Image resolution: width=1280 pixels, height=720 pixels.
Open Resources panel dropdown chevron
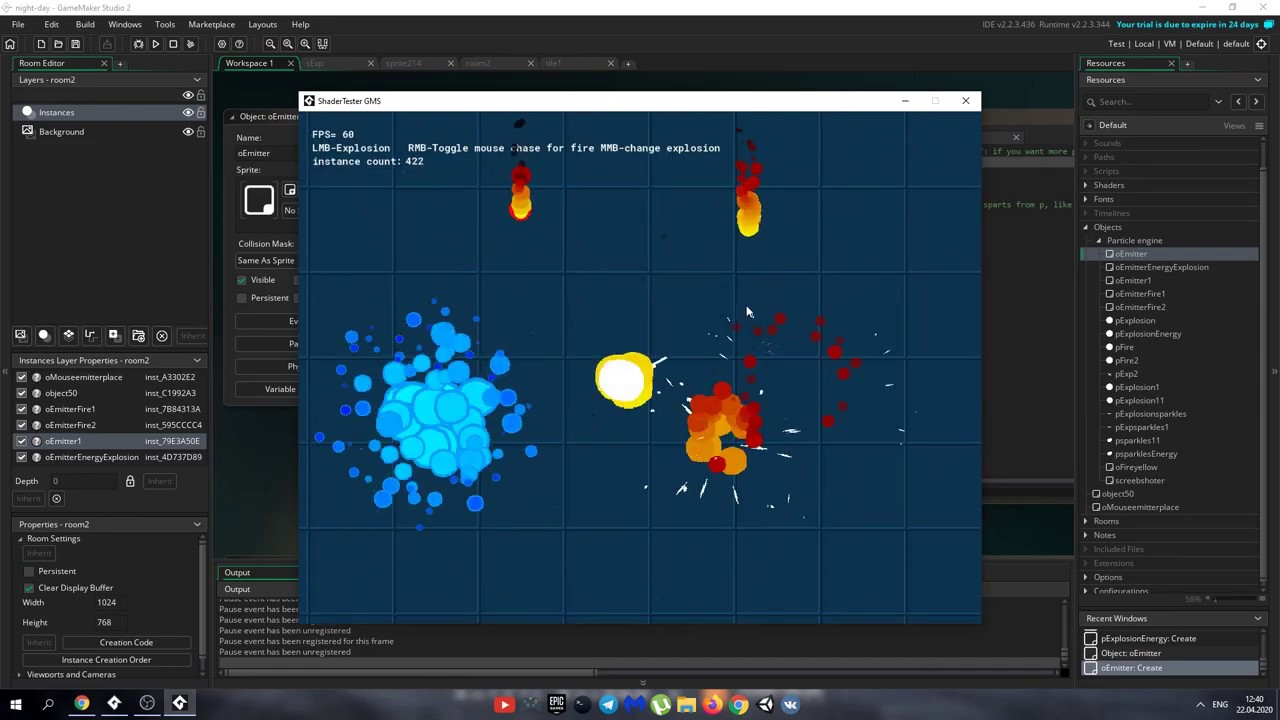tap(1258, 80)
